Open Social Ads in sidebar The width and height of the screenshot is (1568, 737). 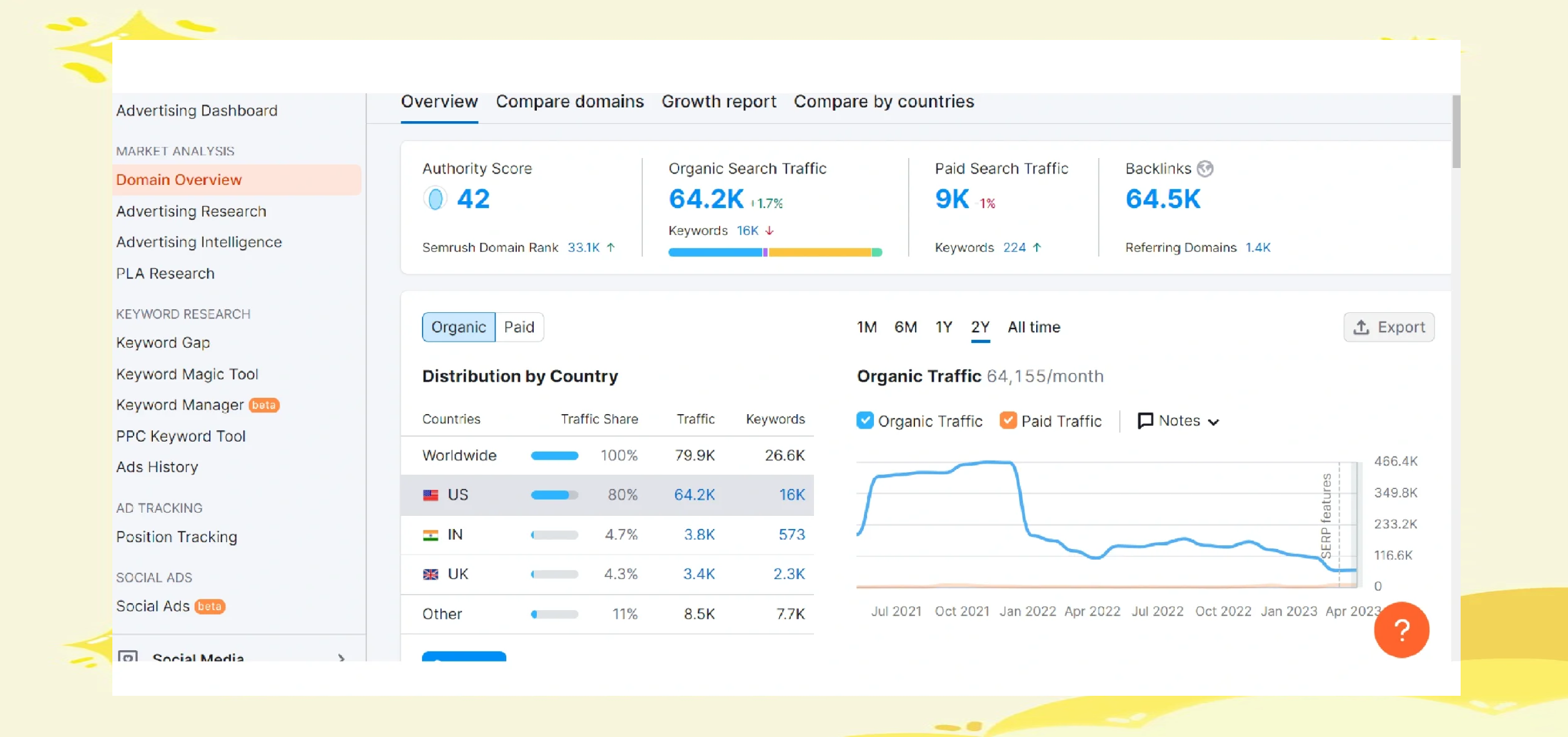(153, 606)
